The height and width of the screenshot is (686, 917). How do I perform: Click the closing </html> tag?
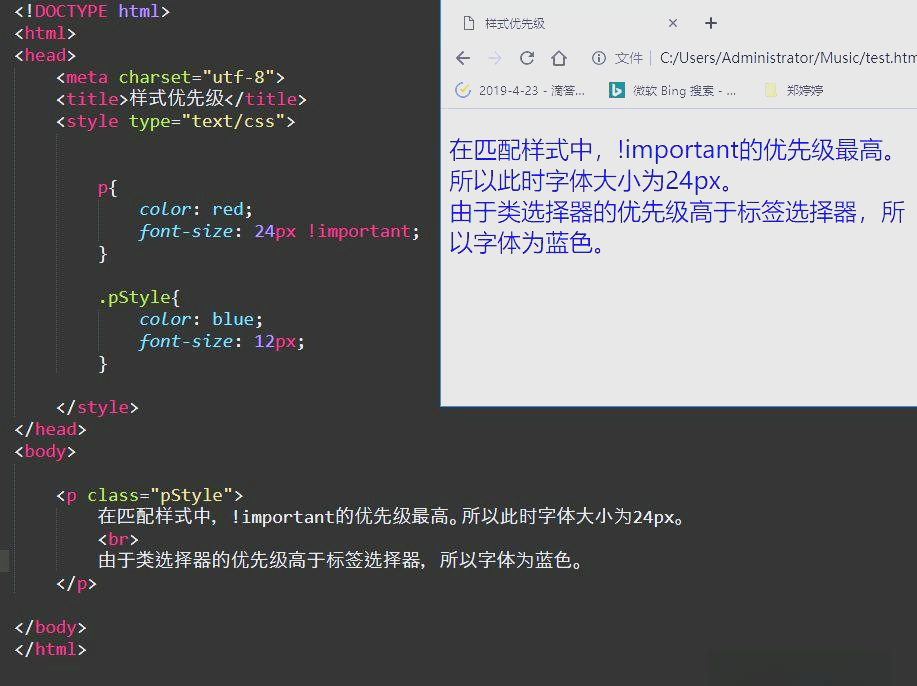[50, 649]
